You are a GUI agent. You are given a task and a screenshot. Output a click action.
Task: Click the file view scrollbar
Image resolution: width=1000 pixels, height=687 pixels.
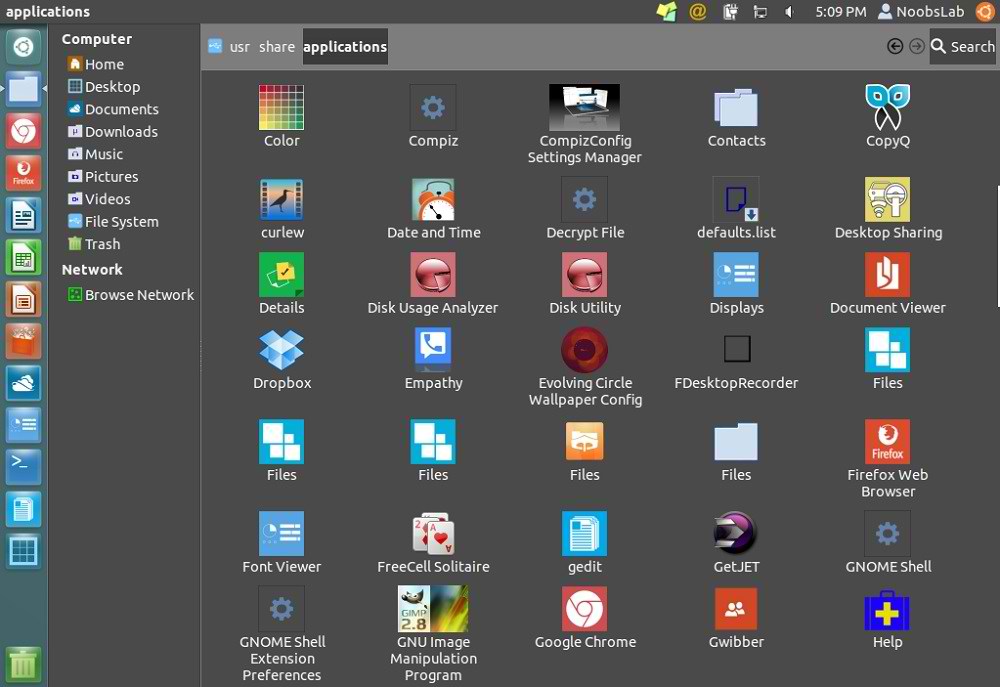point(997,245)
